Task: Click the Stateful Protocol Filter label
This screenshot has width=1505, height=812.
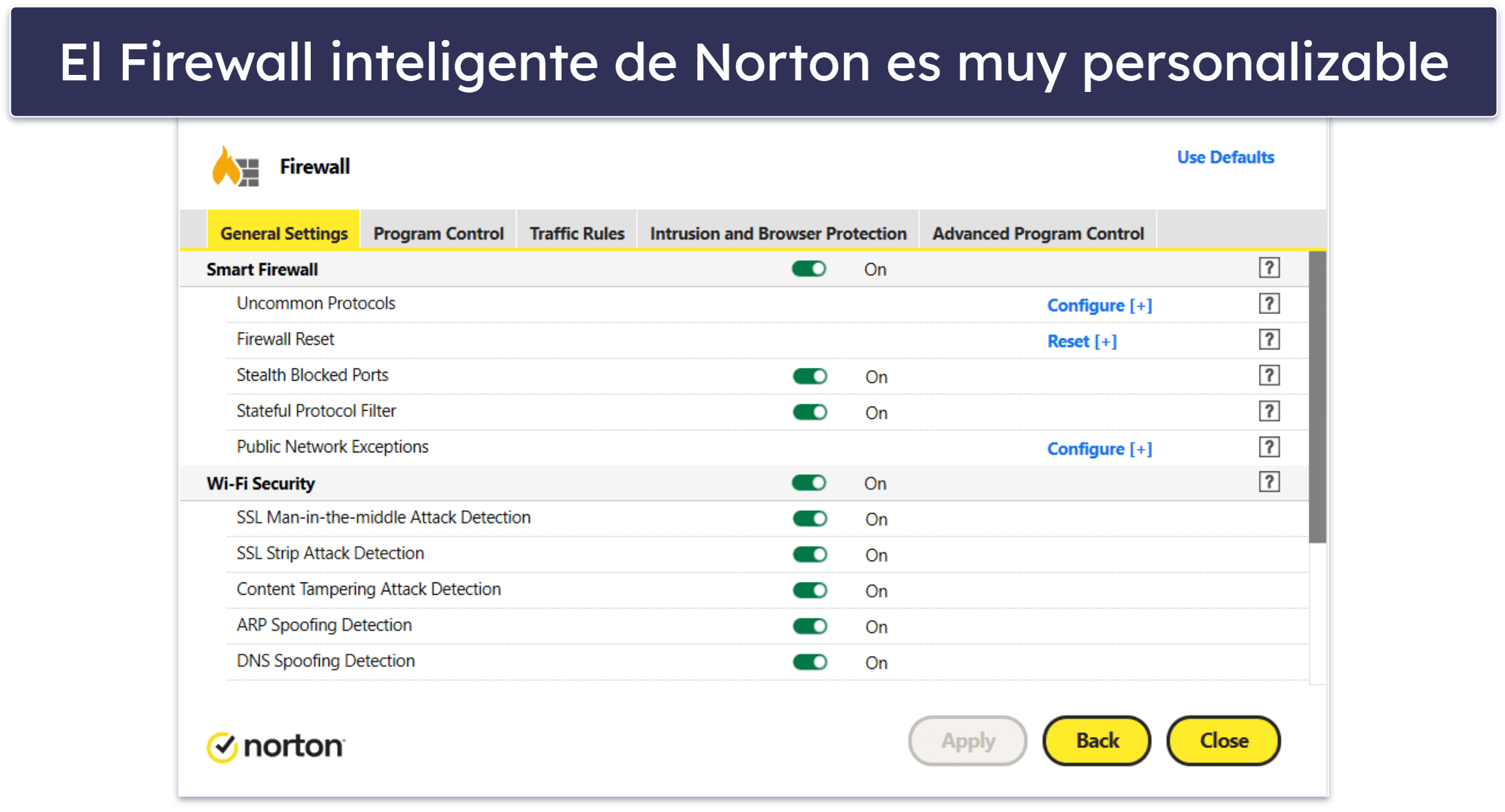Action: coord(316,411)
